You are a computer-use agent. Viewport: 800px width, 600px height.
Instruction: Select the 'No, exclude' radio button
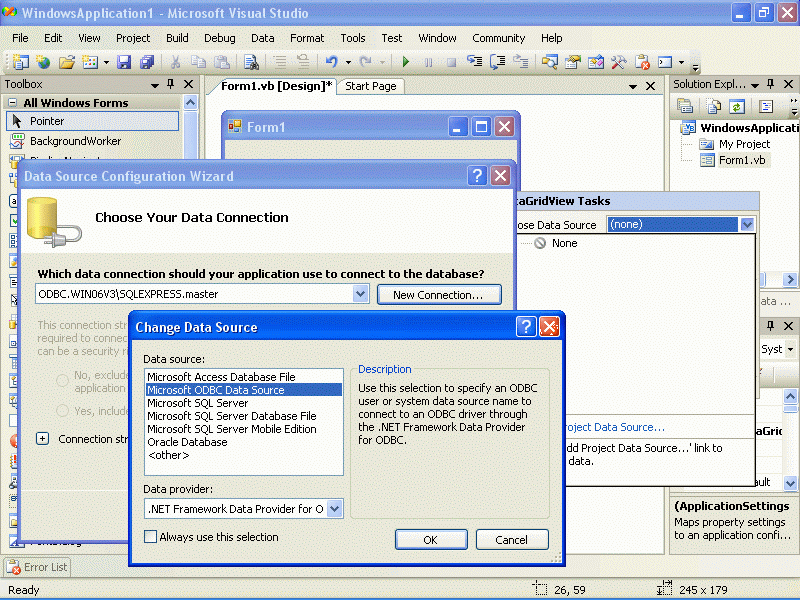62,381
